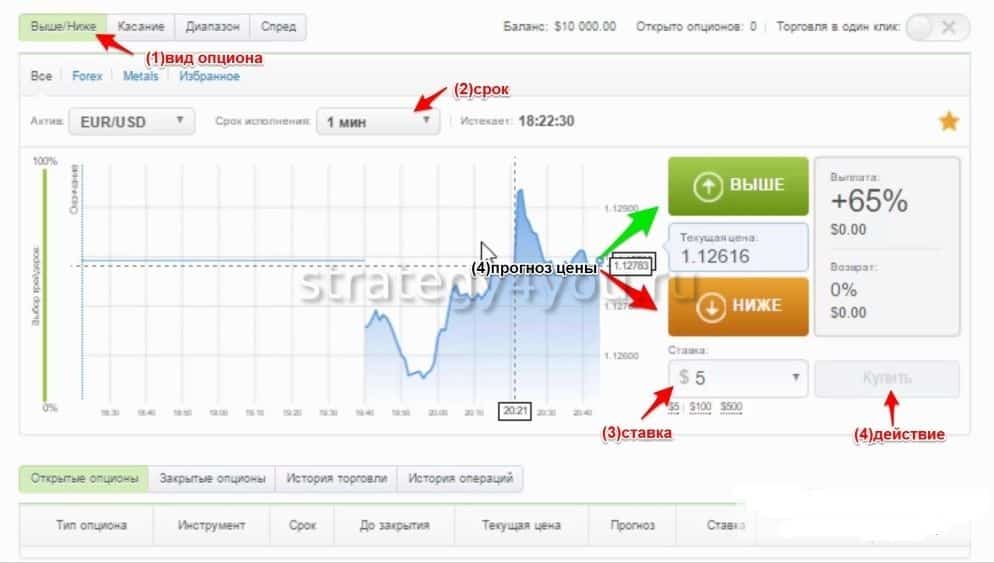Image resolution: width=994 pixels, height=563 pixels.
Task: Open the stake amount dropdown arrow
Action: [795, 377]
